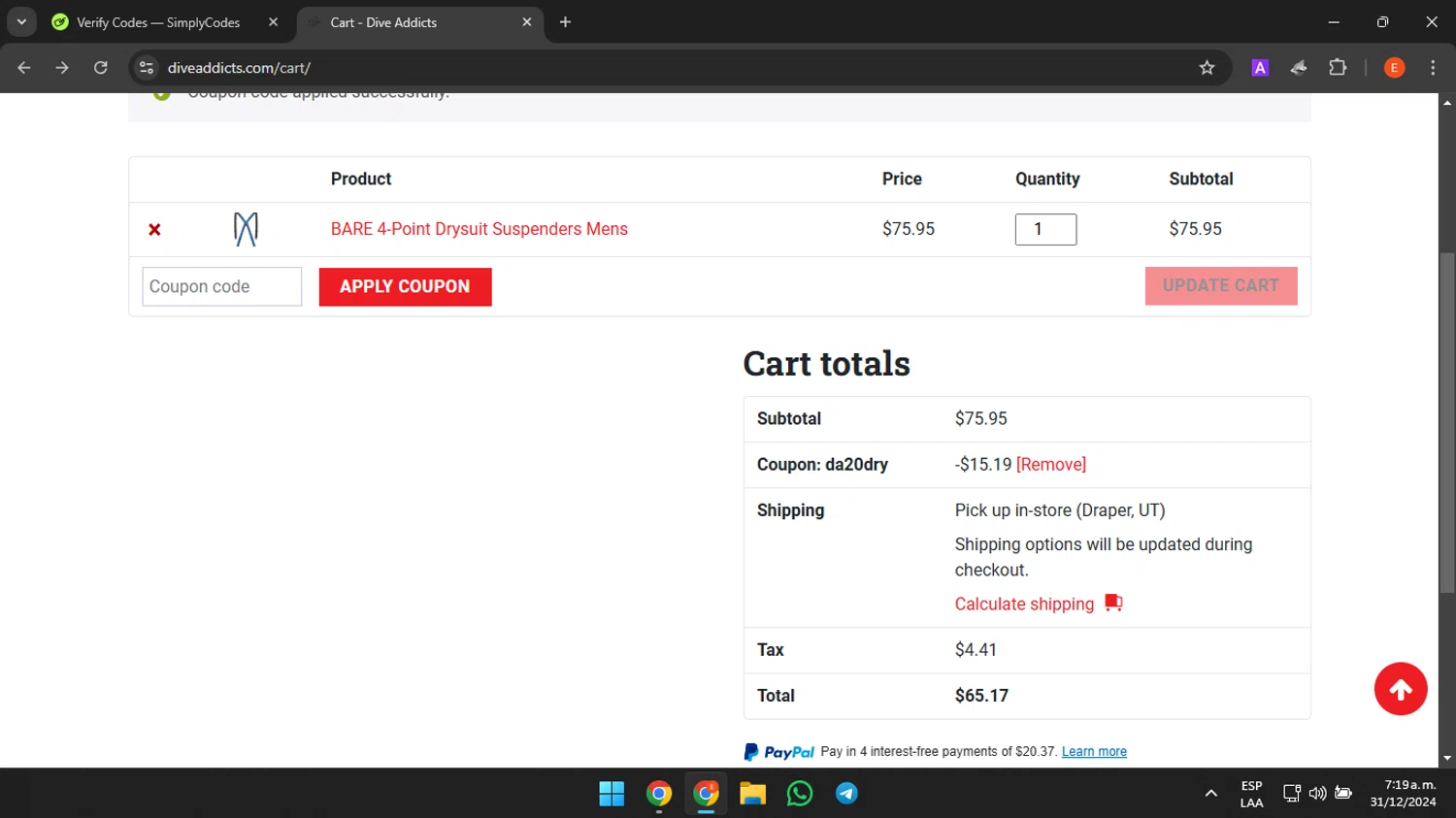Select the Tax amount $4.41
1456x818 pixels.
[976, 650]
